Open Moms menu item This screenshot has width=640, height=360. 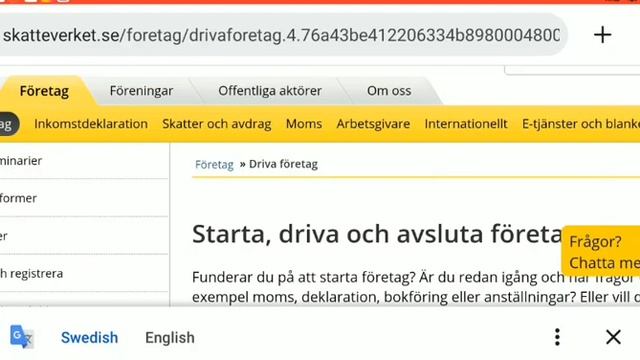[x=304, y=124]
